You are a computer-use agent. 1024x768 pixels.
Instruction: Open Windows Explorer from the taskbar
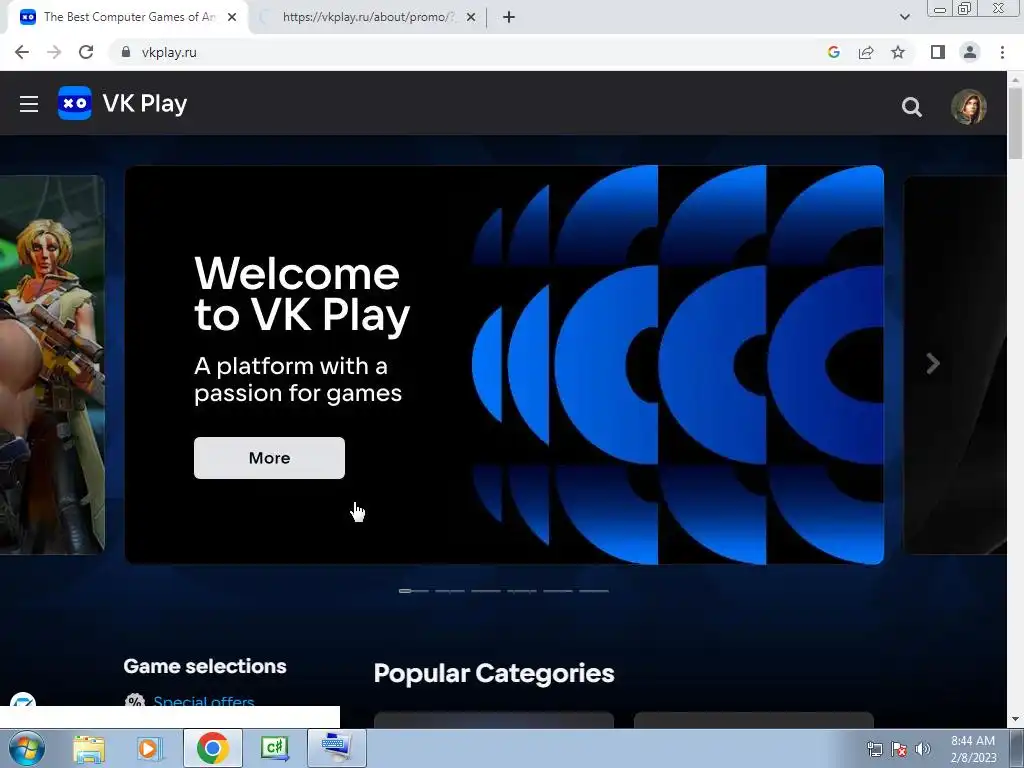coord(89,748)
